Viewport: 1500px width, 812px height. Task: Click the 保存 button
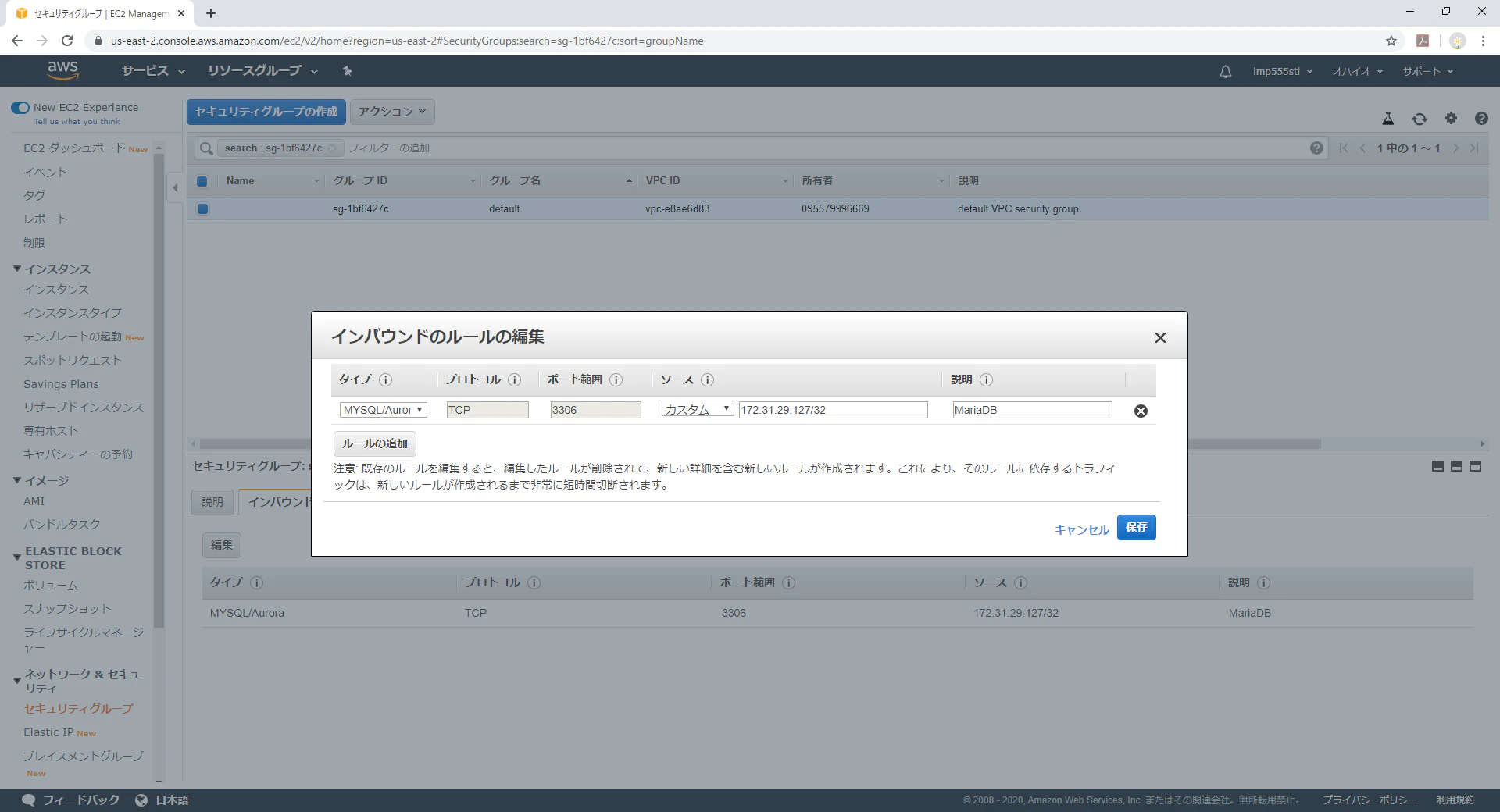coord(1137,527)
